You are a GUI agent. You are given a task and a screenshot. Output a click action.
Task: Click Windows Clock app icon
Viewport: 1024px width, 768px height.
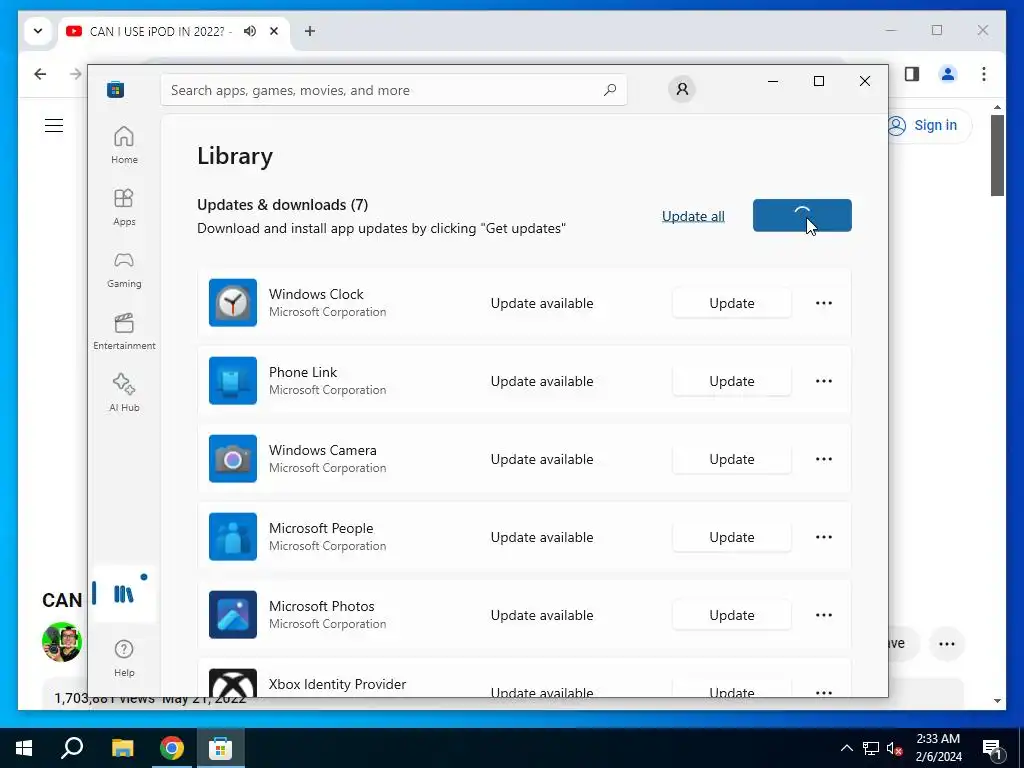233,303
